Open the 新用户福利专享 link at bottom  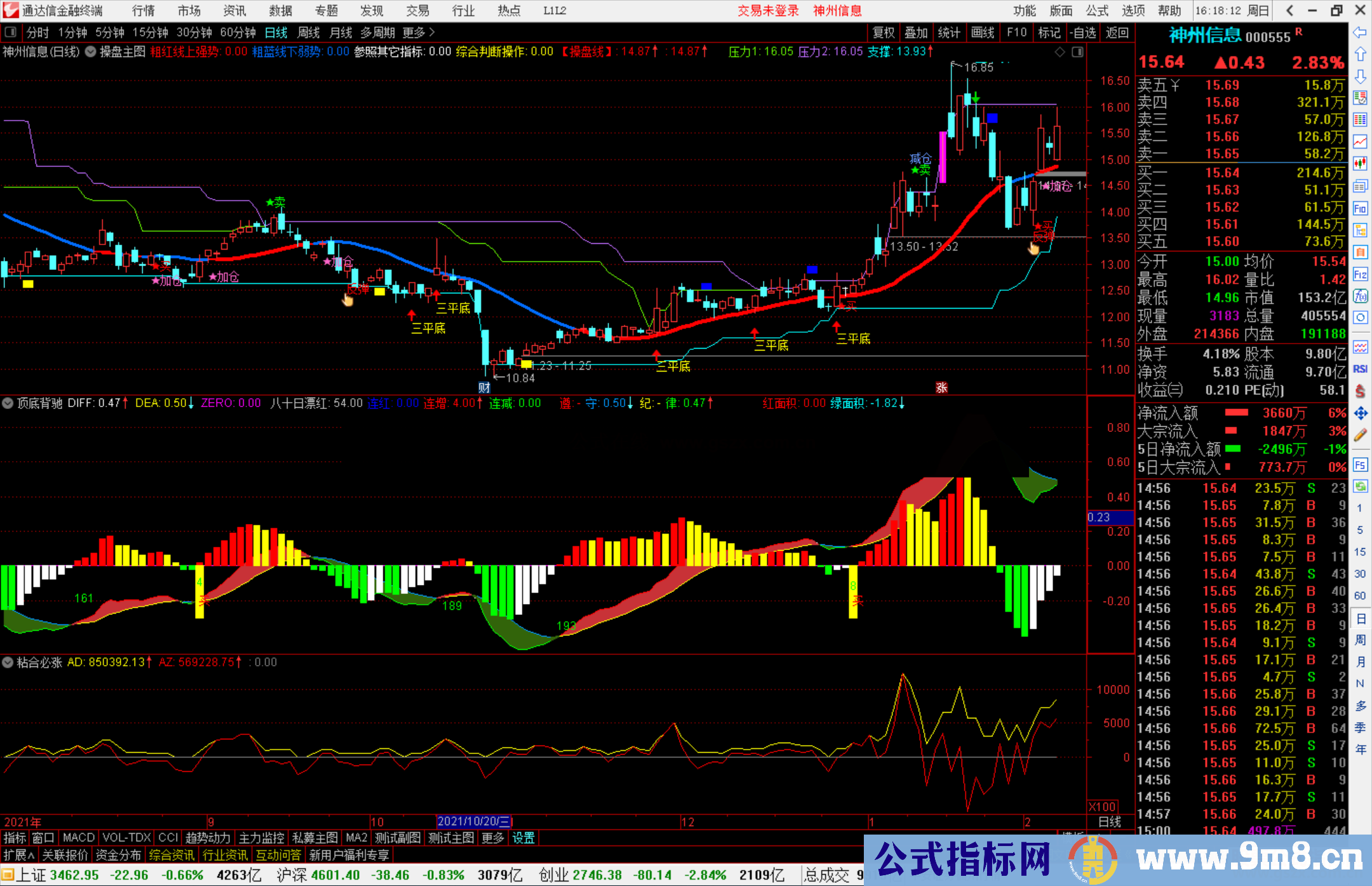click(349, 855)
